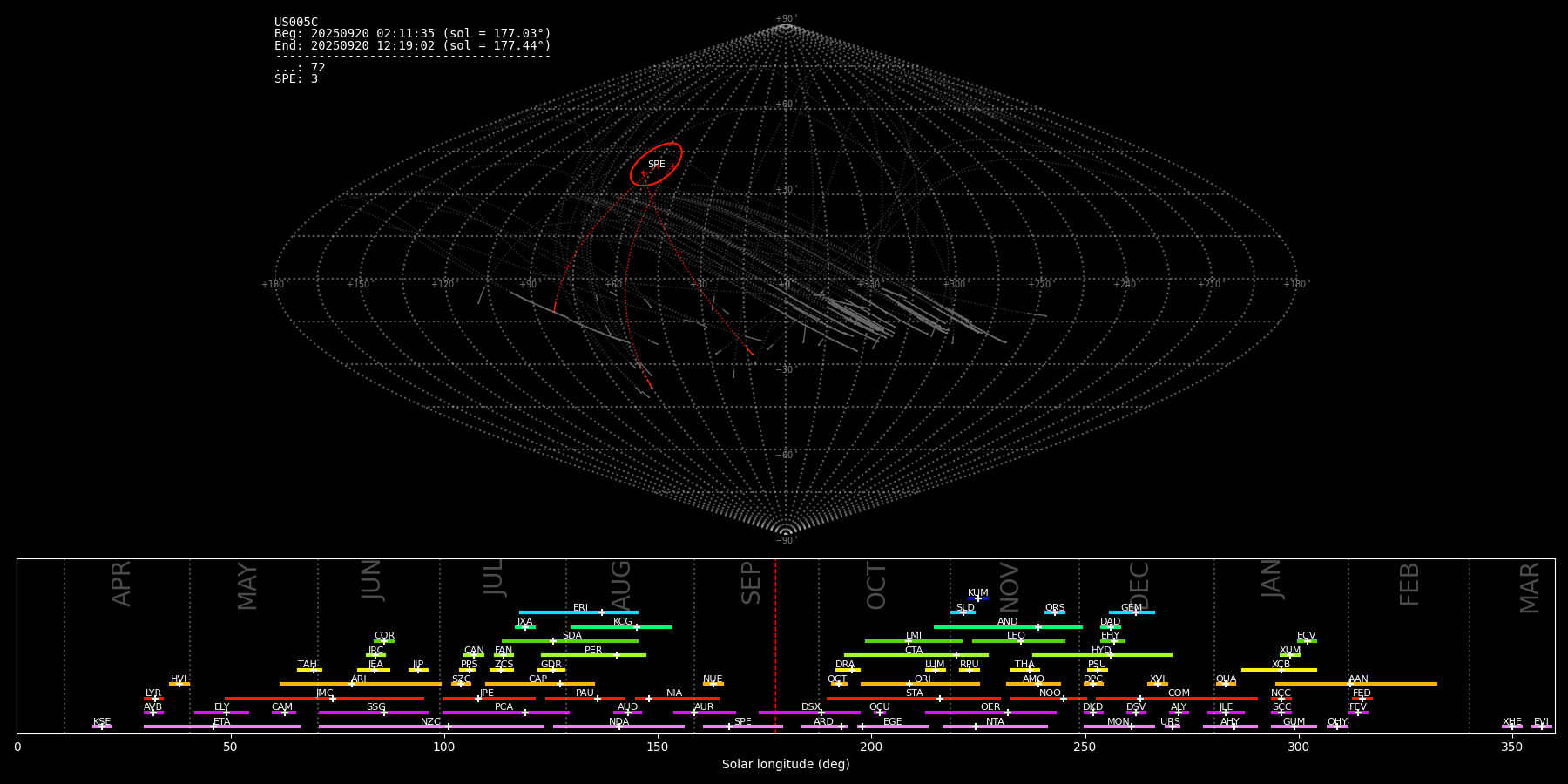Click the CTA shower label

[914, 651]
